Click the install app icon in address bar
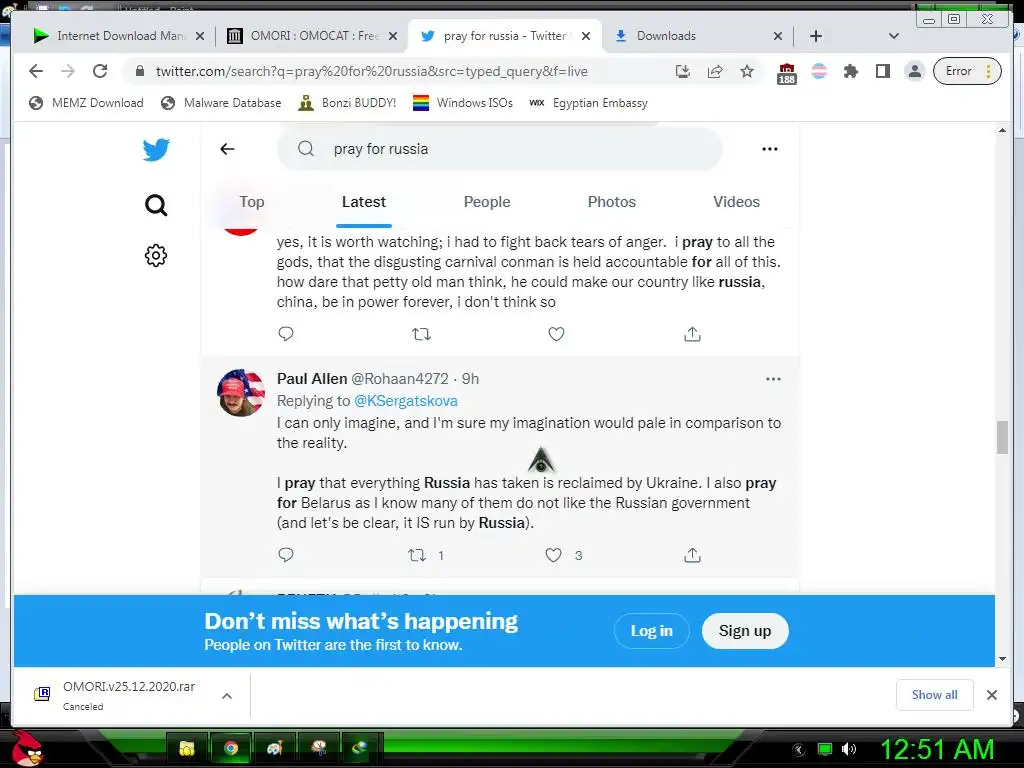Image resolution: width=1024 pixels, height=768 pixels. (x=682, y=71)
